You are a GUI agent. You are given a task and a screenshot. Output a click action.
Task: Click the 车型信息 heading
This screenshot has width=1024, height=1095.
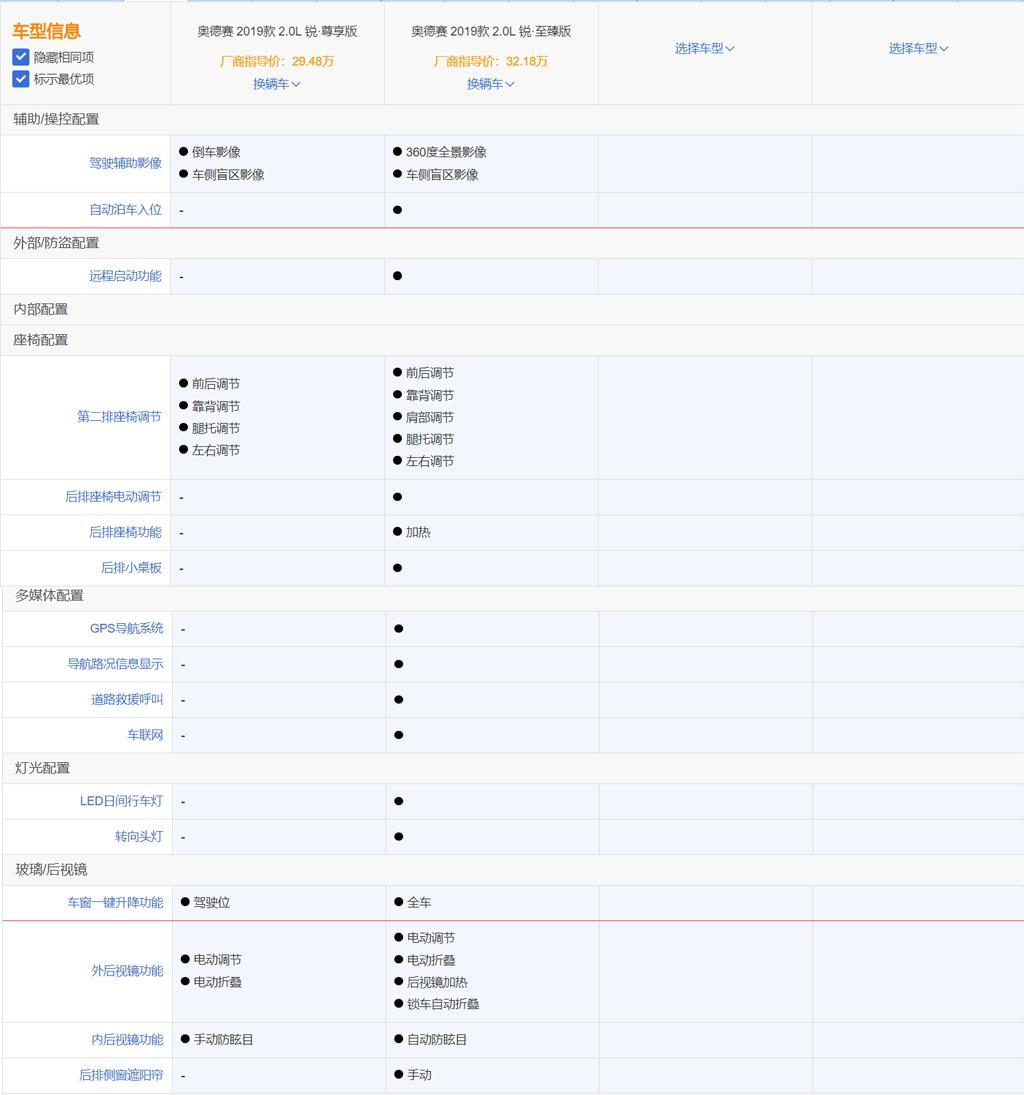(x=46, y=31)
